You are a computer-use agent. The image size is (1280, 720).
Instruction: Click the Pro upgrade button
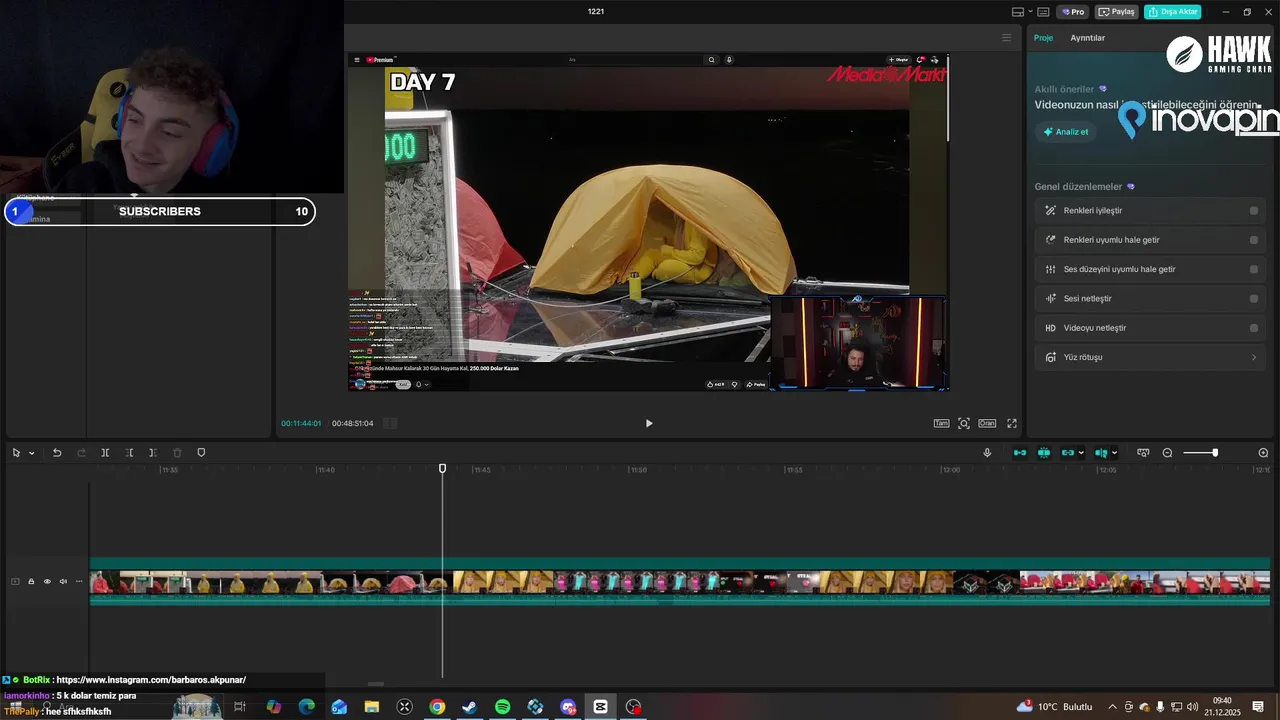tap(1074, 12)
